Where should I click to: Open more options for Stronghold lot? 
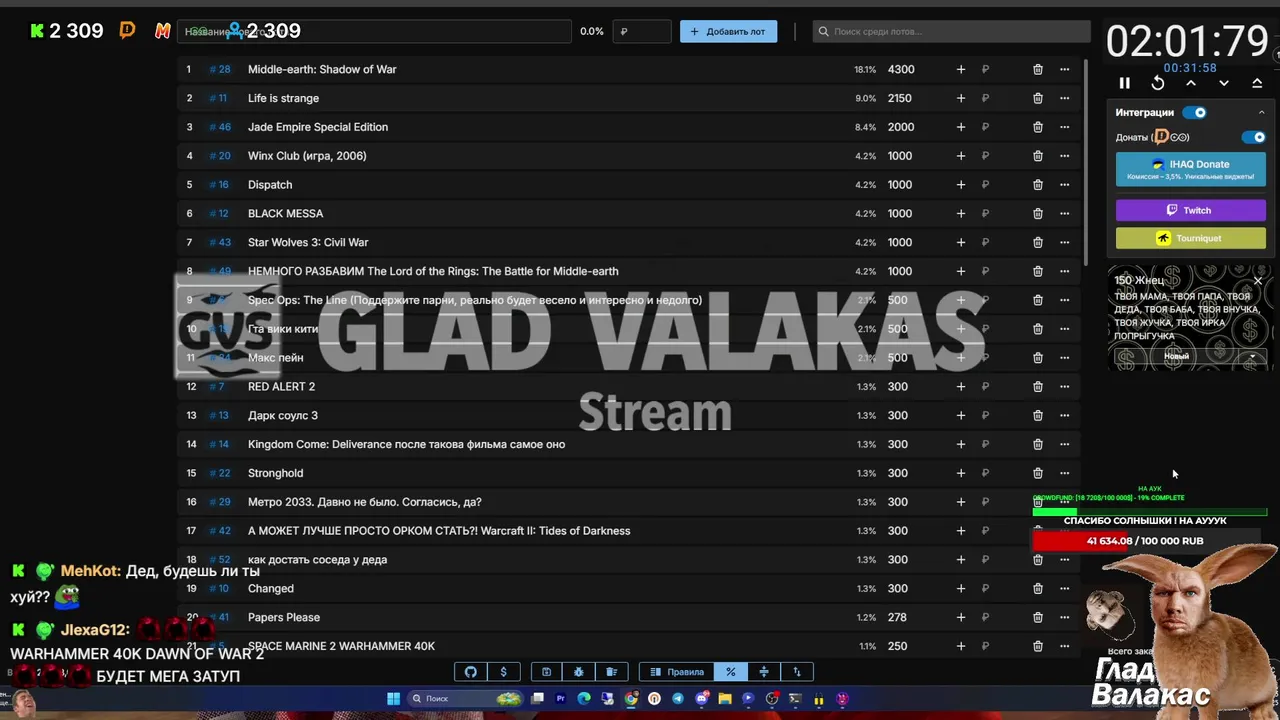(x=1064, y=473)
